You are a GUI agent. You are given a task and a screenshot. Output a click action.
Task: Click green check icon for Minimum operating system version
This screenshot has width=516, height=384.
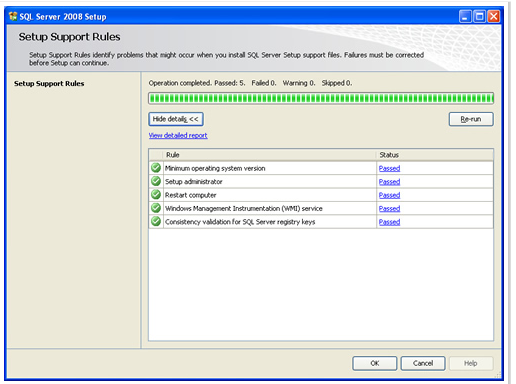156,168
